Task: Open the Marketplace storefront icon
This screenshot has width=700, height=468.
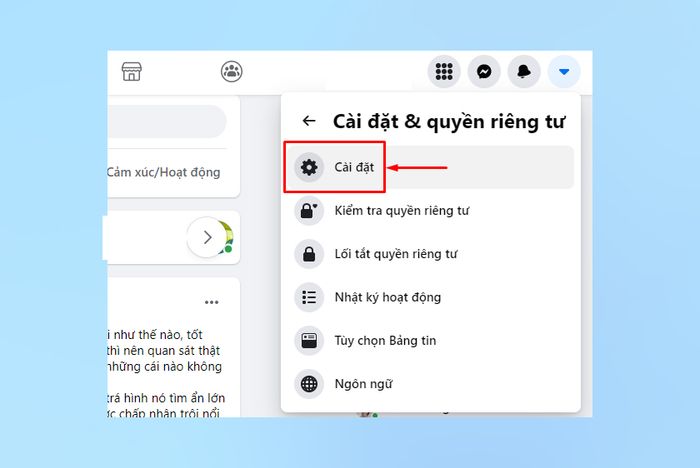Action: pyautogui.click(x=132, y=71)
